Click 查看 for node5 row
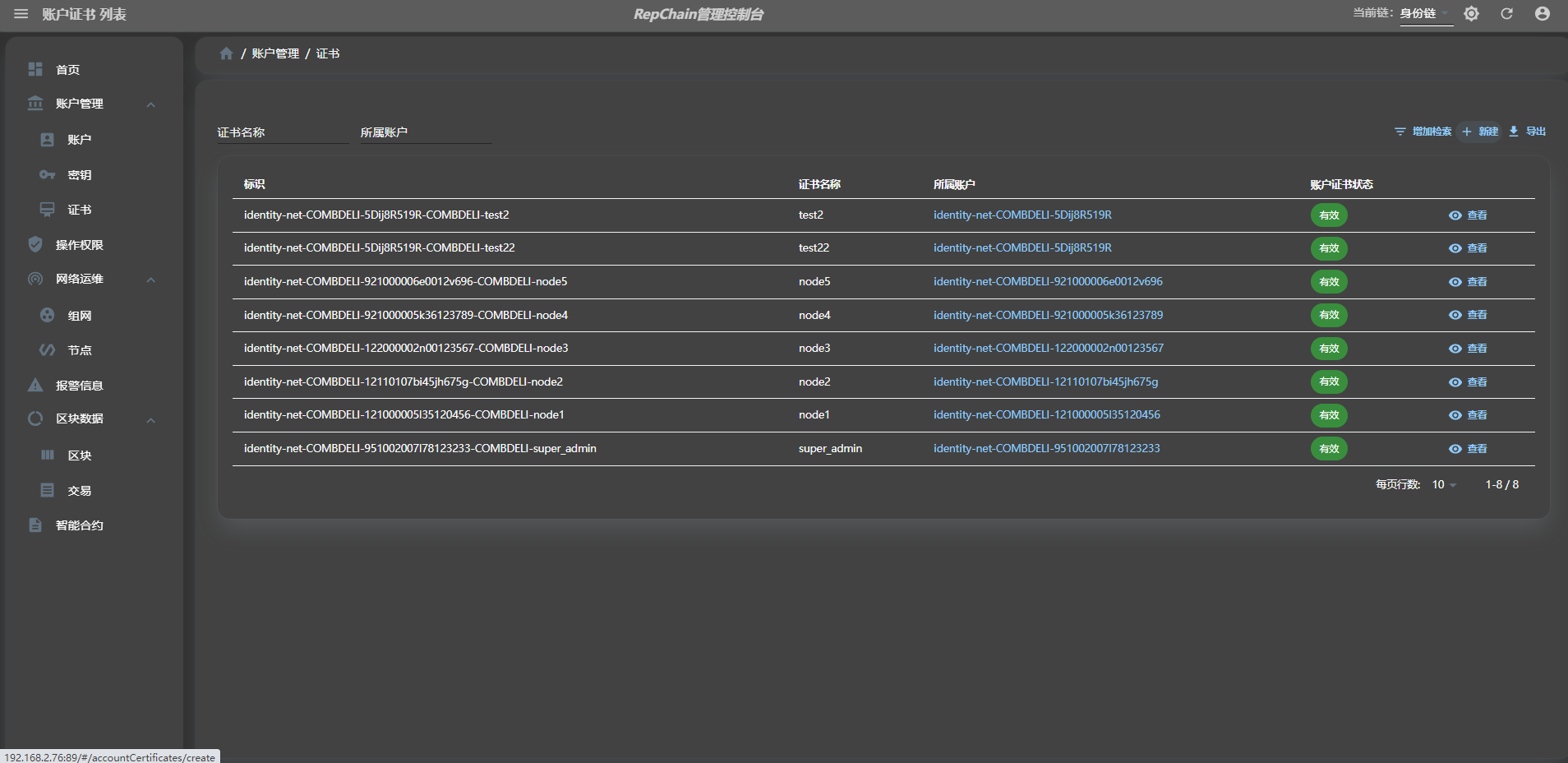The image size is (1568, 763). tap(1468, 282)
